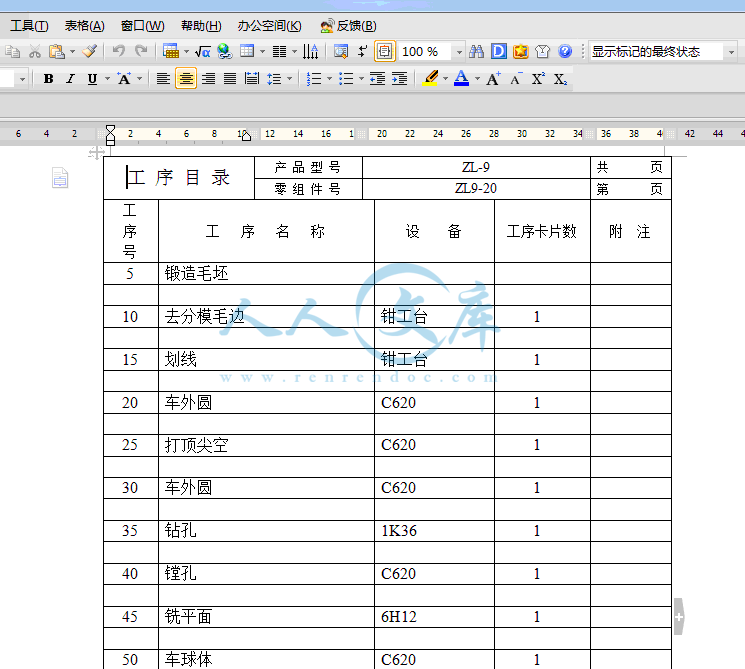
Task: Click the table move handle cross
Action: pos(96,153)
